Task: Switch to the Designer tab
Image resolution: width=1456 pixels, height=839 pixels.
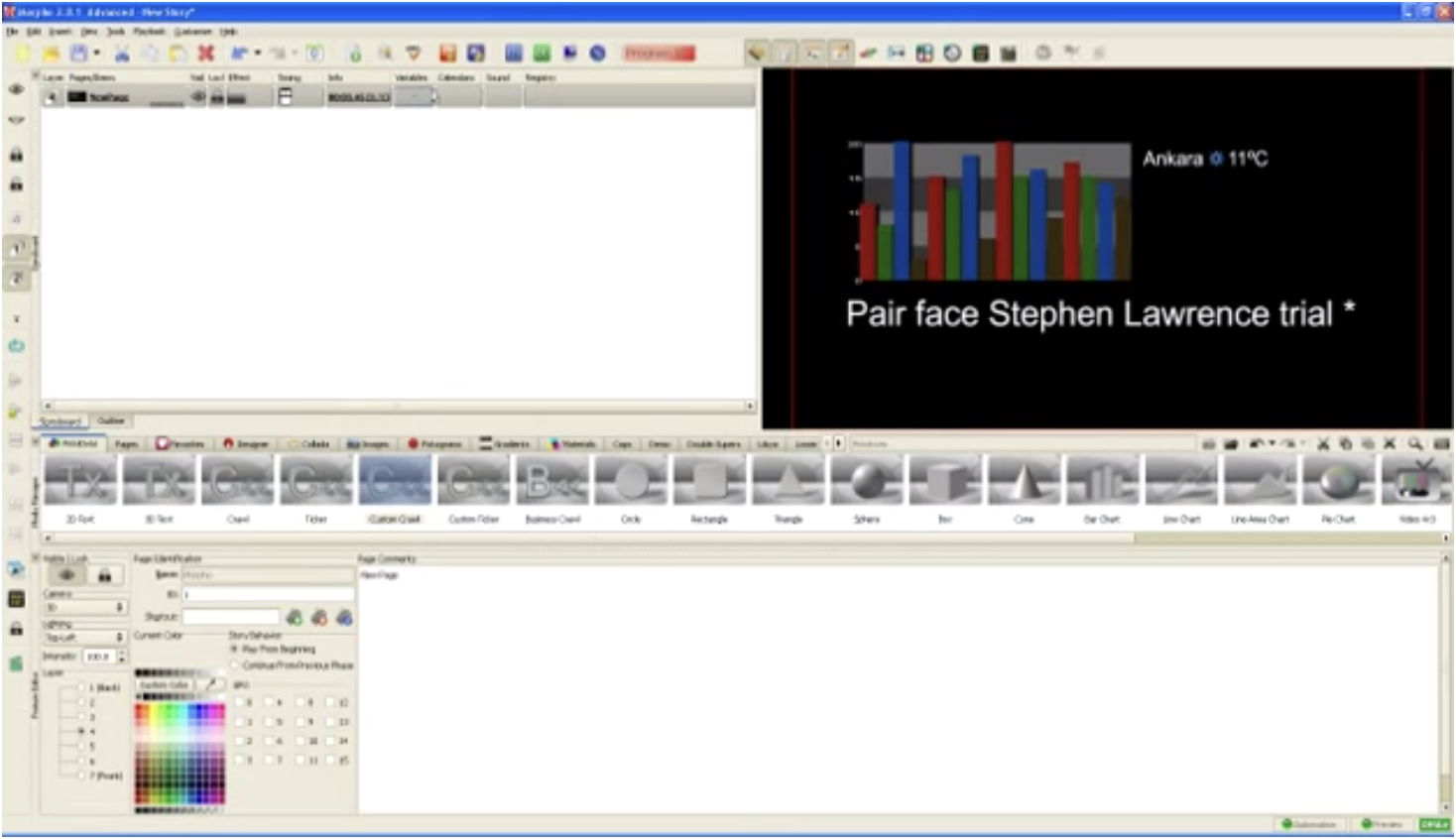Action: [x=247, y=443]
